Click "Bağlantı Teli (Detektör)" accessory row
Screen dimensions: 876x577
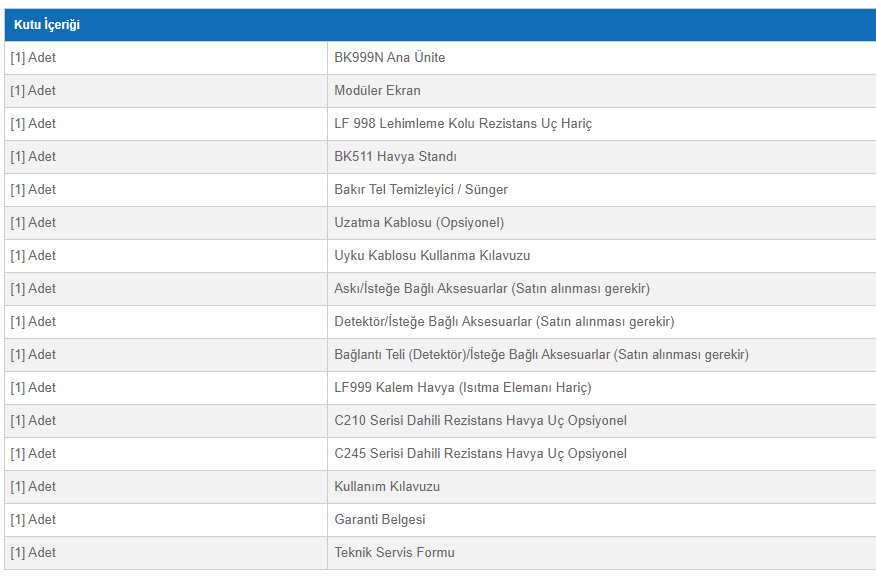pos(541,355)
